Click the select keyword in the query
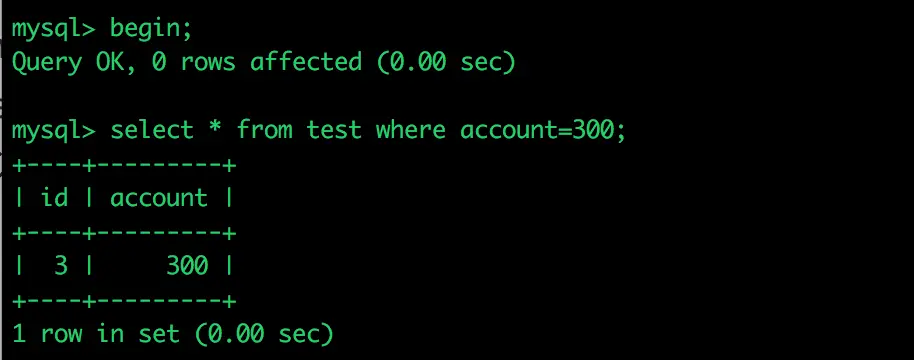 pos(152,129)
